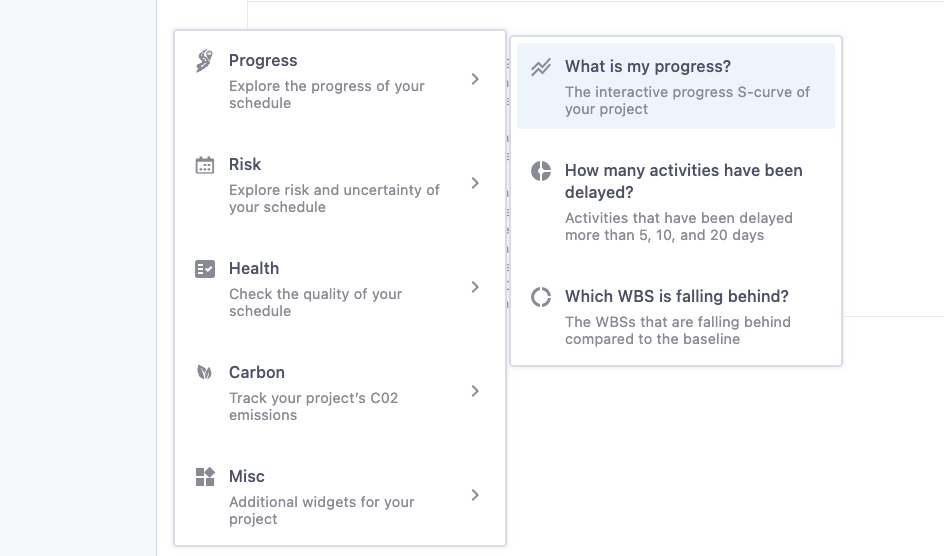Open the Risk category title
944x556 pixels.
244,164
